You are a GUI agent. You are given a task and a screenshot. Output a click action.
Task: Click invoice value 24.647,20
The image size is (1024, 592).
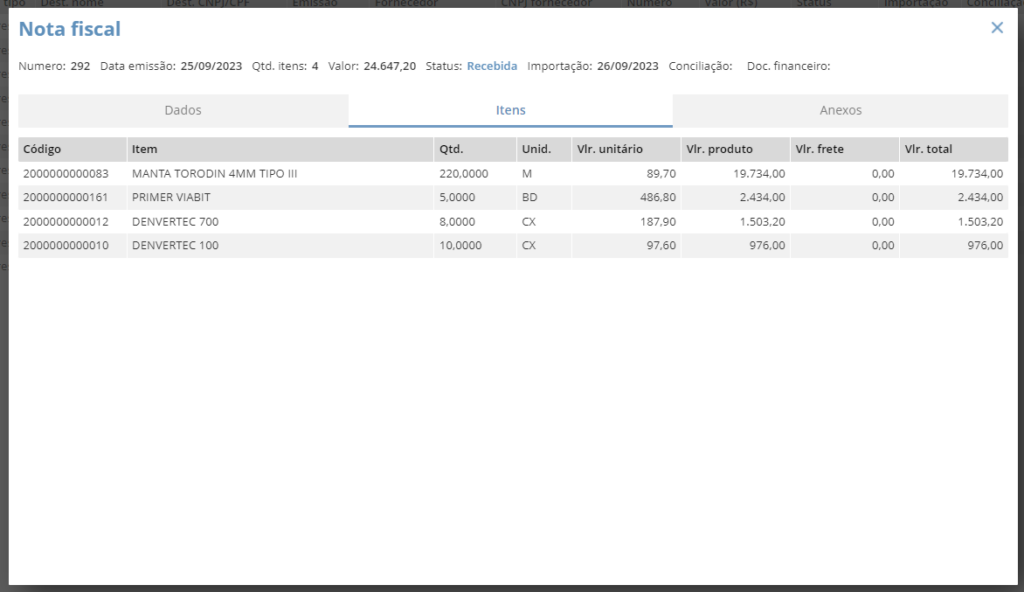[x=390, y=66]
